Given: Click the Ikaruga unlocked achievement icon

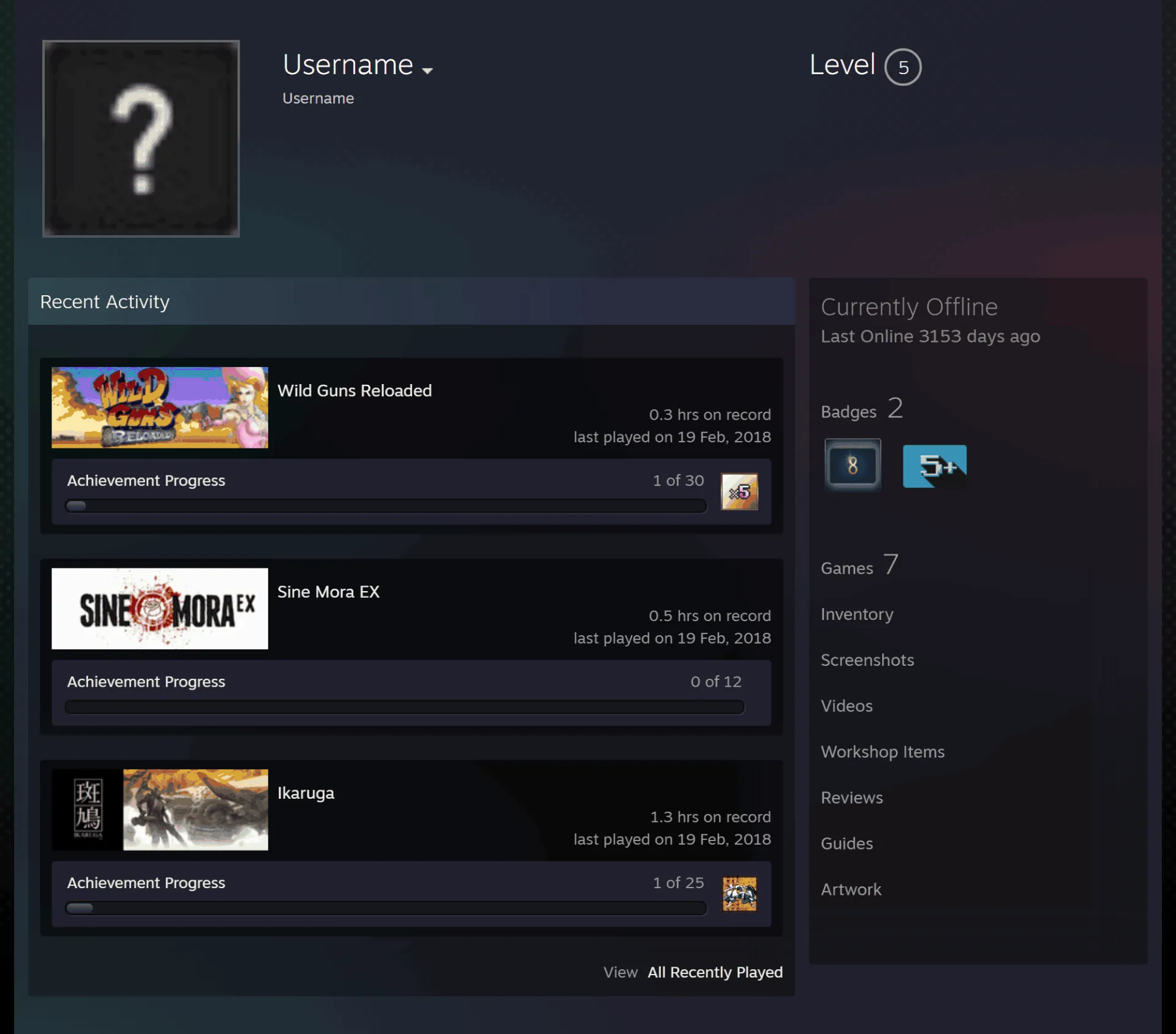Looking at the screenshot, I should [739, 894].
